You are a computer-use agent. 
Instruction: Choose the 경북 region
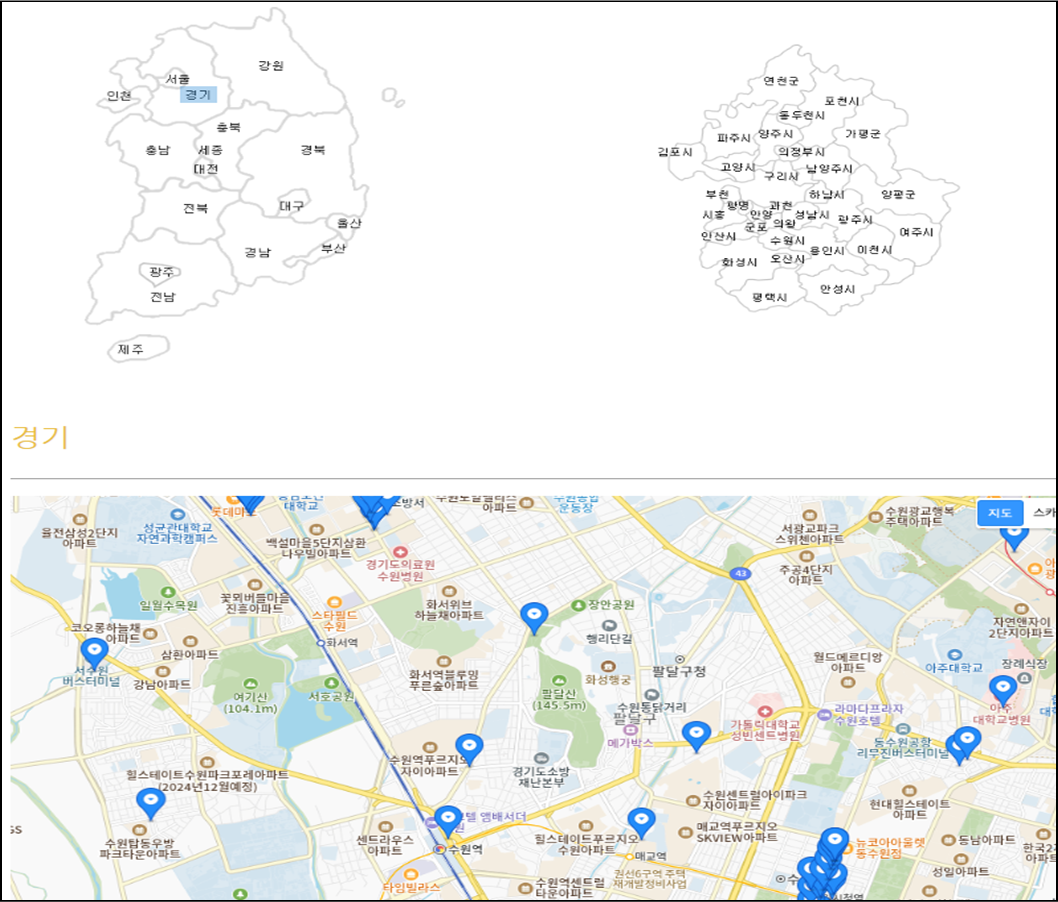[313, 149]
